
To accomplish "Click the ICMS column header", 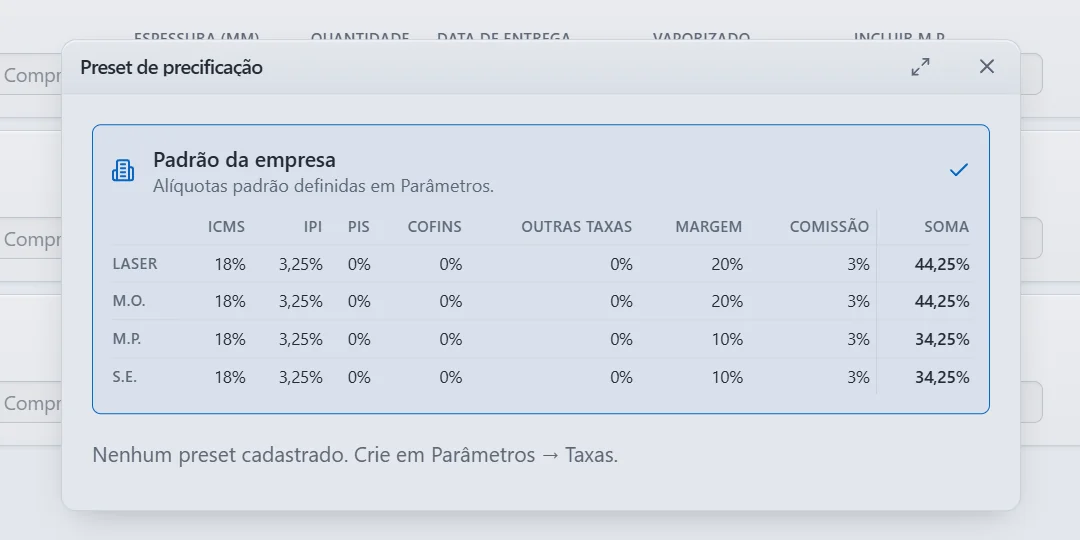I will [x=227, y=227].
